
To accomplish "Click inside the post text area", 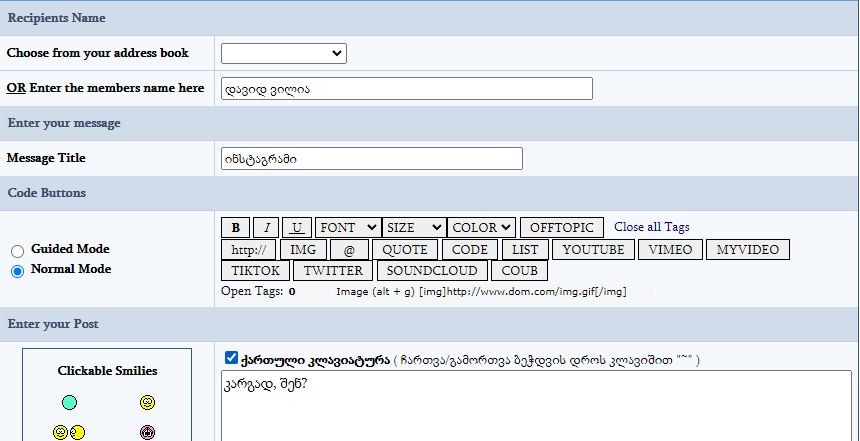I will click(x=536, y=406).
